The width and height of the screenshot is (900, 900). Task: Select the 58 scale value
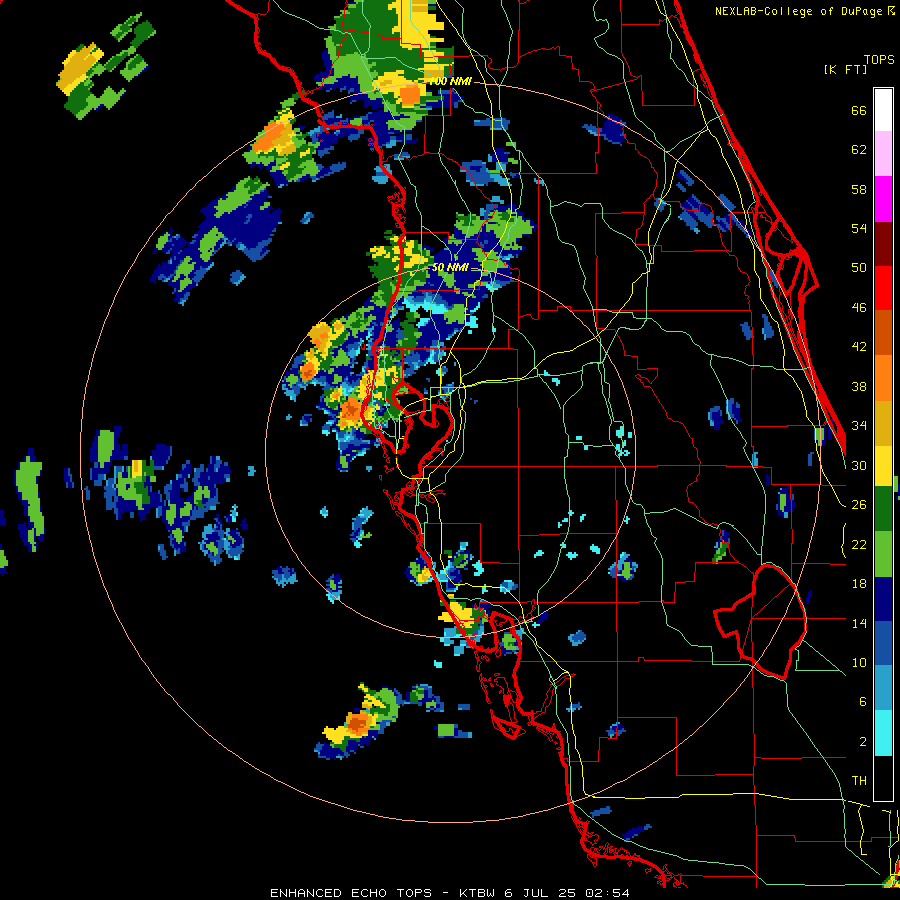pyautogui.click(x=859, y=189)
